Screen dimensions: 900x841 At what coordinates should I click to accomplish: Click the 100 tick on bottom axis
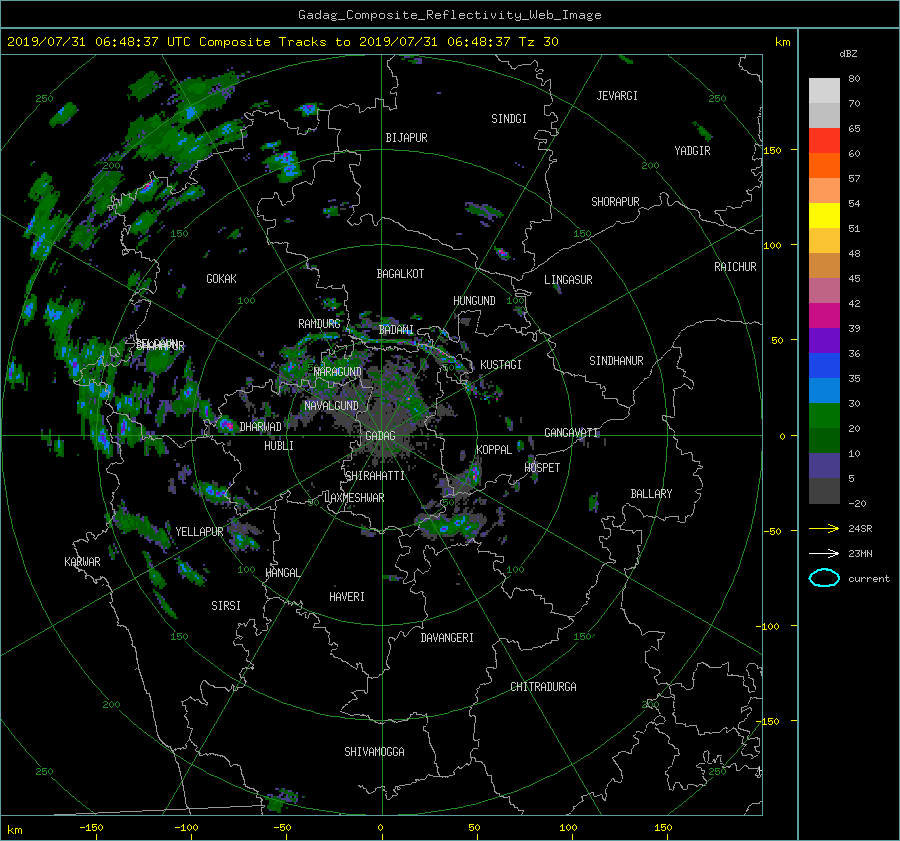pos(568,828)
